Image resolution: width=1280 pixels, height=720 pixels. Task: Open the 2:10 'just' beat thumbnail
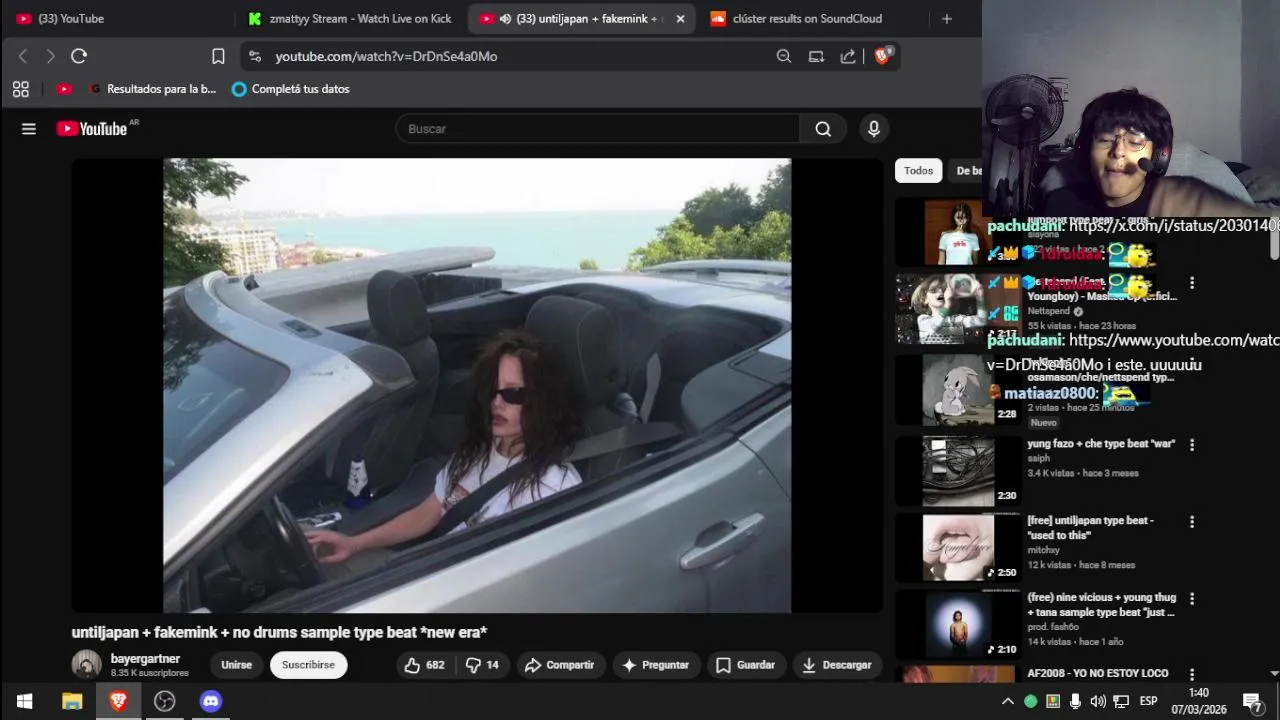(x=958, y=625)
